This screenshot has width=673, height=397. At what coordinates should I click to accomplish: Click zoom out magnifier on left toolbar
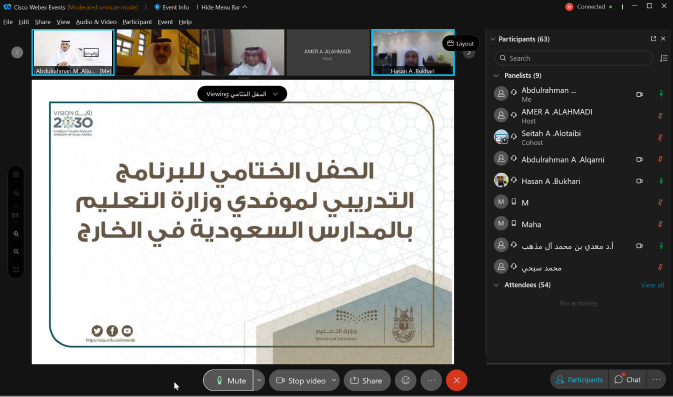(16, 252)
